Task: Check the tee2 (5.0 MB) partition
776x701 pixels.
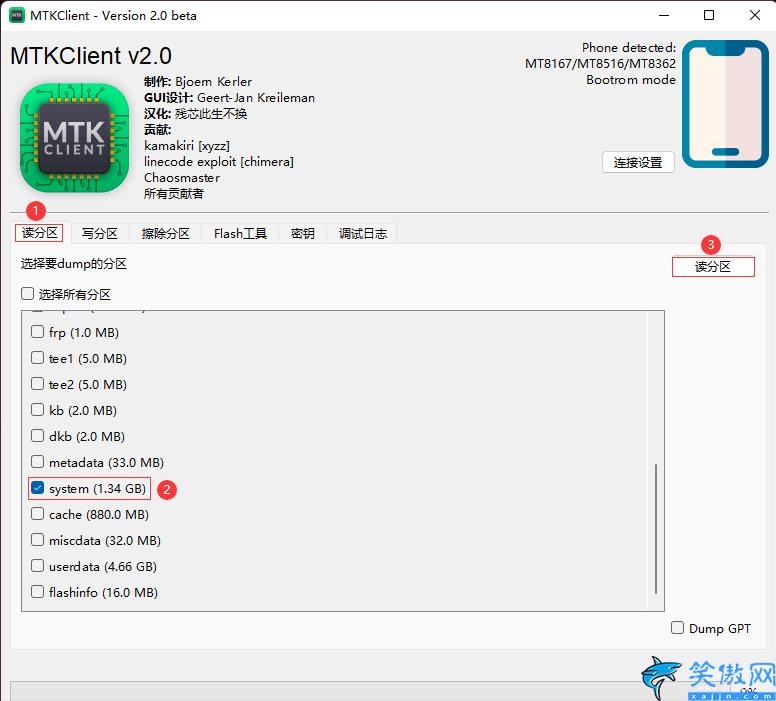Action: 37,384
